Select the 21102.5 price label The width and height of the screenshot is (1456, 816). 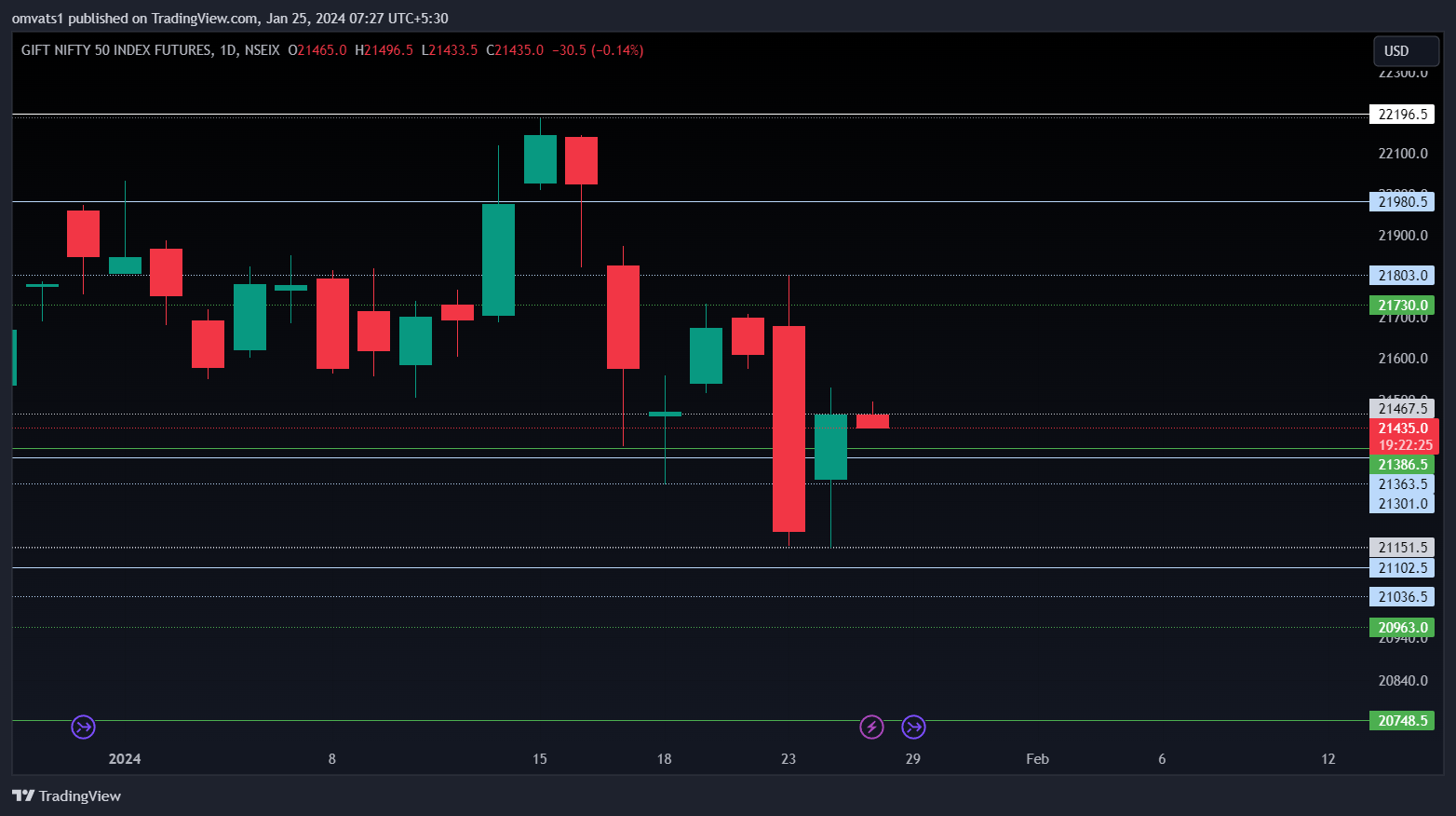point(1402,567)
